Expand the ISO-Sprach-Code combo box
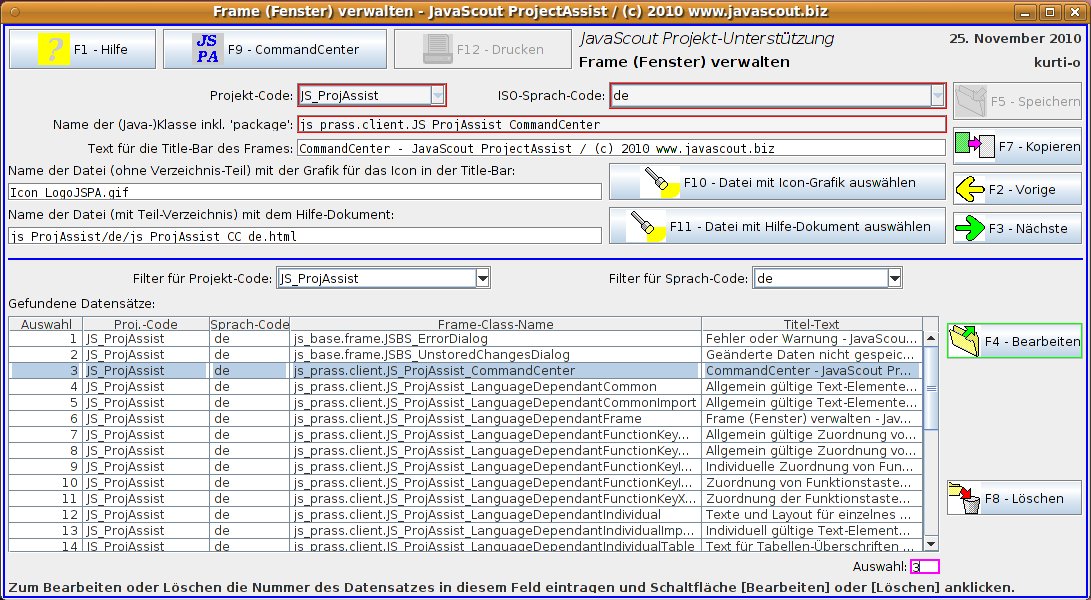The width and height of the screenshot is (1091, 600). 937,96
